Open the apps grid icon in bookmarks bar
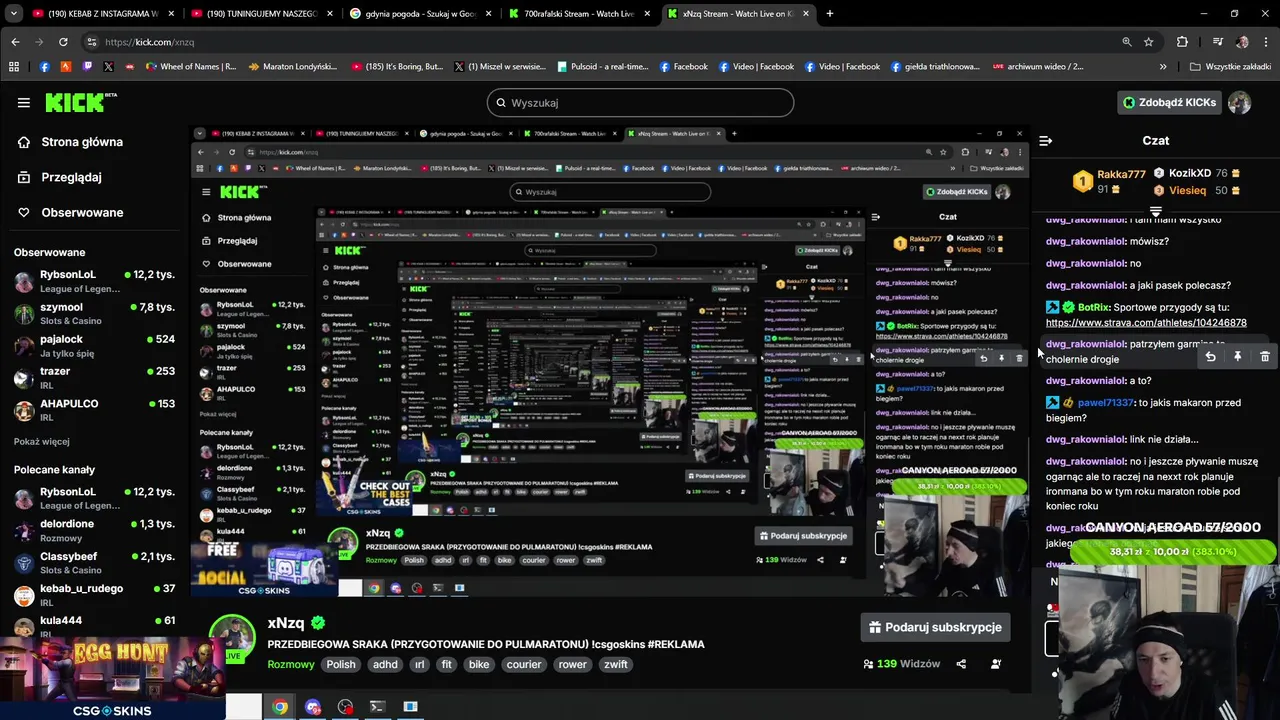 coord(14,67)
